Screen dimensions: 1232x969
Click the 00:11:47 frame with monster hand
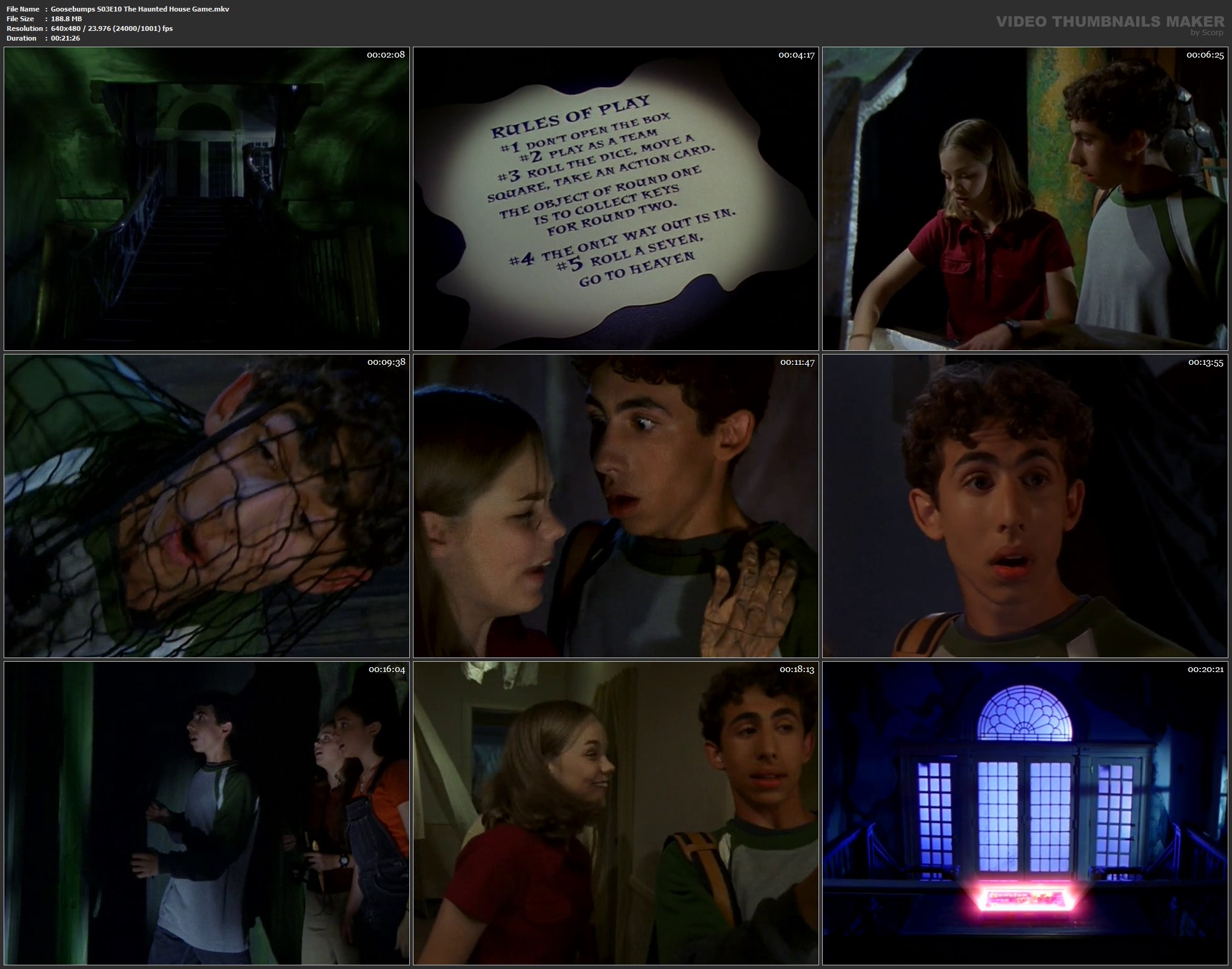click(615, 506)
